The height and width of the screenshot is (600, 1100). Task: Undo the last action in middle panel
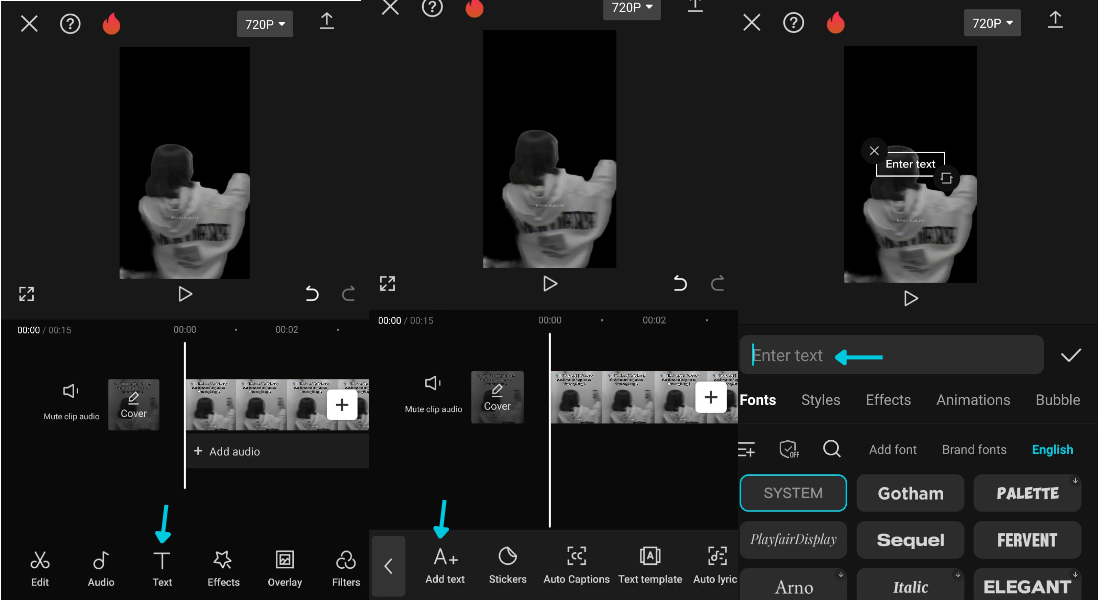click(680, 284)
